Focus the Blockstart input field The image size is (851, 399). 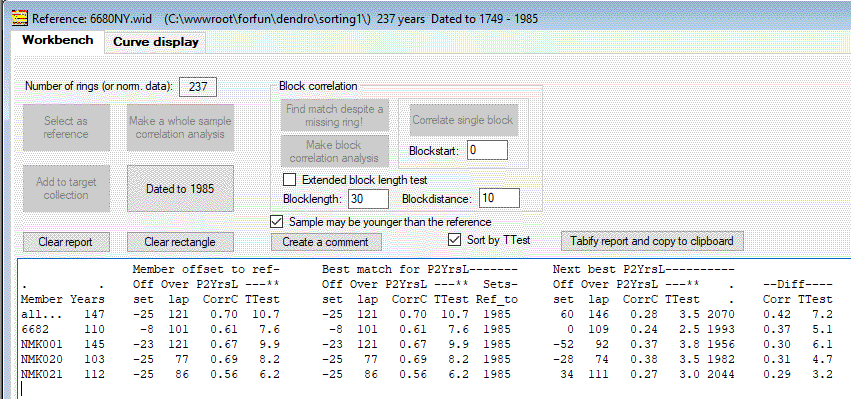coord(487,150)
